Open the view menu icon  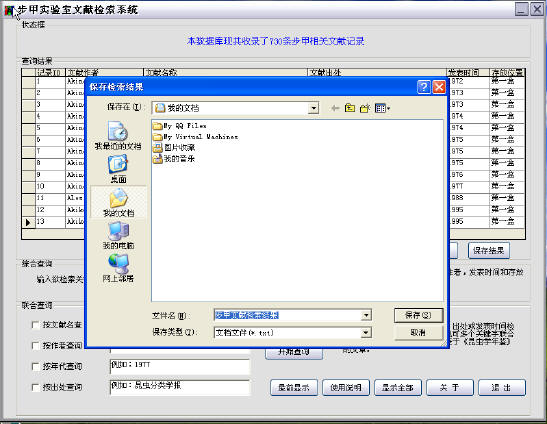click(382, 108)
